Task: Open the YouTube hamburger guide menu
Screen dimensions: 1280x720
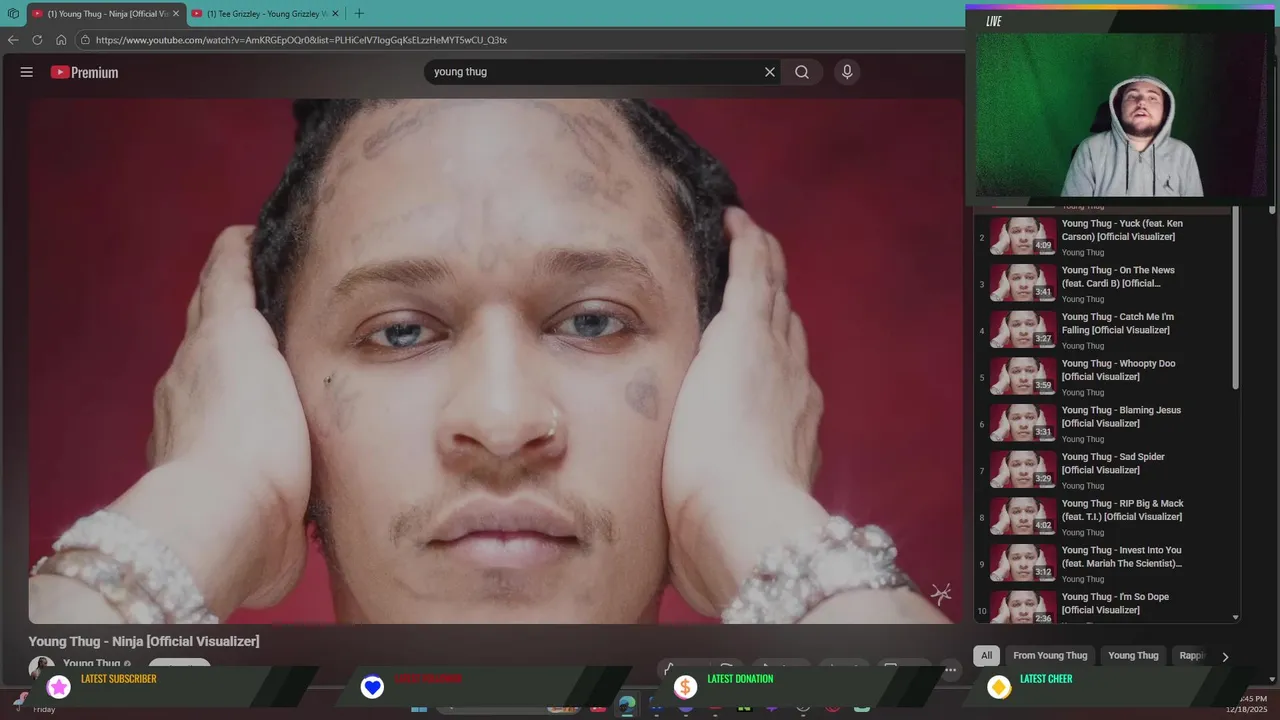Action: point(27,72)
